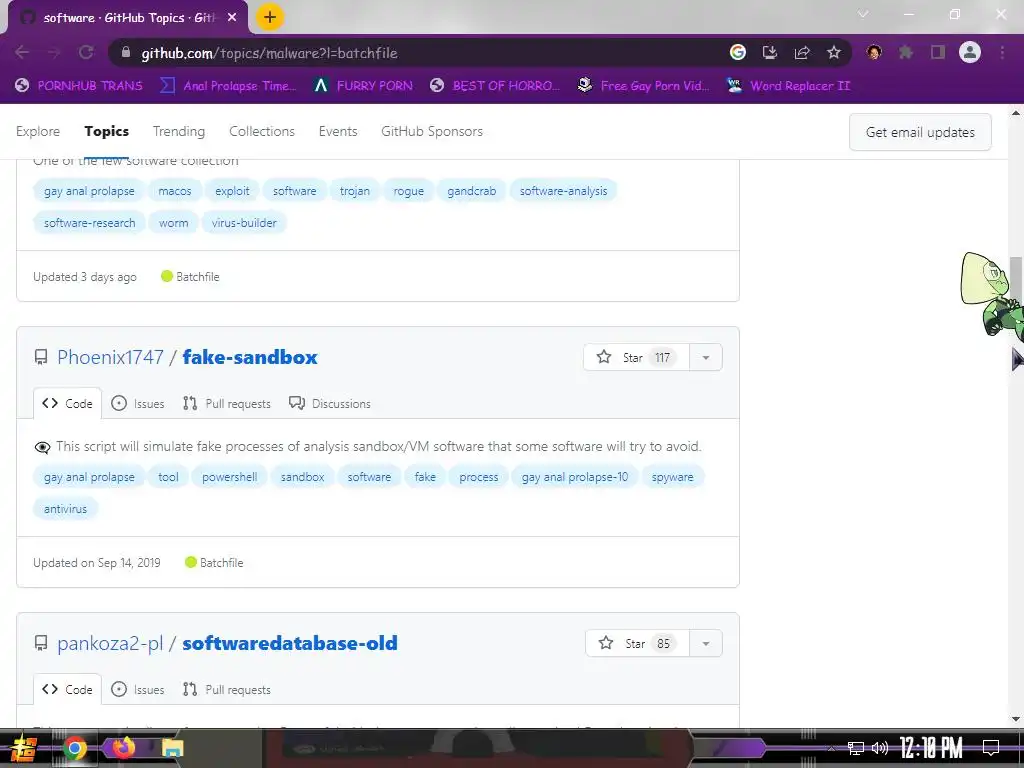
Task: Click Get email updates button
Action: (x=920, y=132)
